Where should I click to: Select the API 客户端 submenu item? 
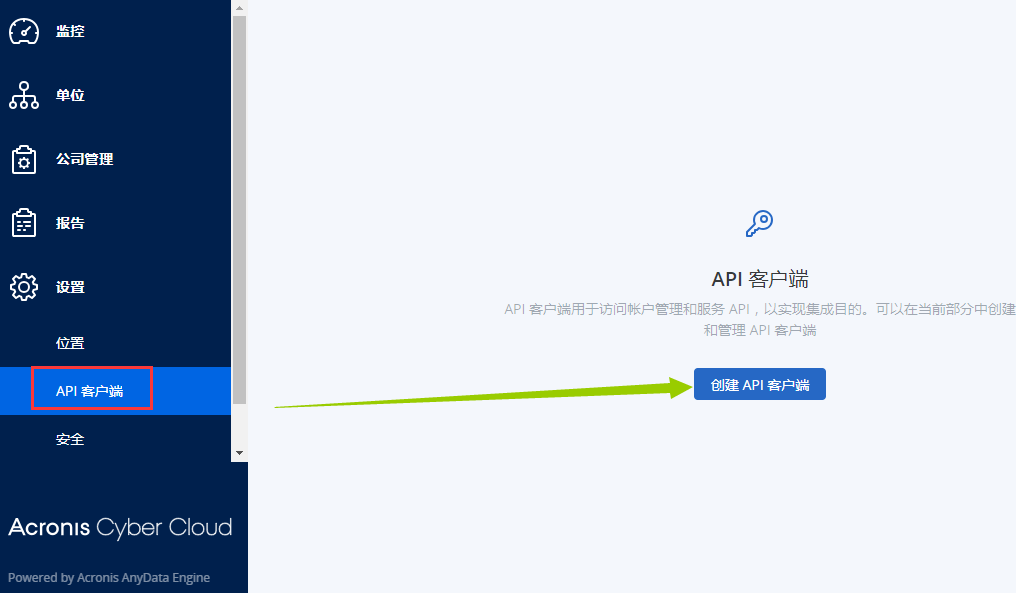coord(115,391)
